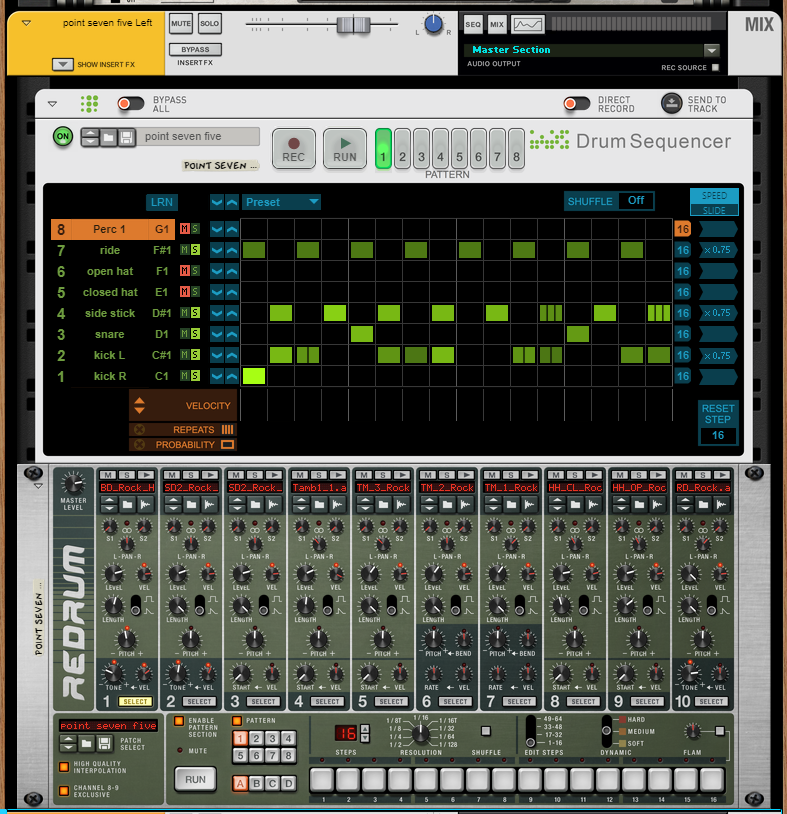Open the Preset dropdown in the sequencer
This screenshot has width=787, height=814.
pyautogui.click(x=281, y=202)
